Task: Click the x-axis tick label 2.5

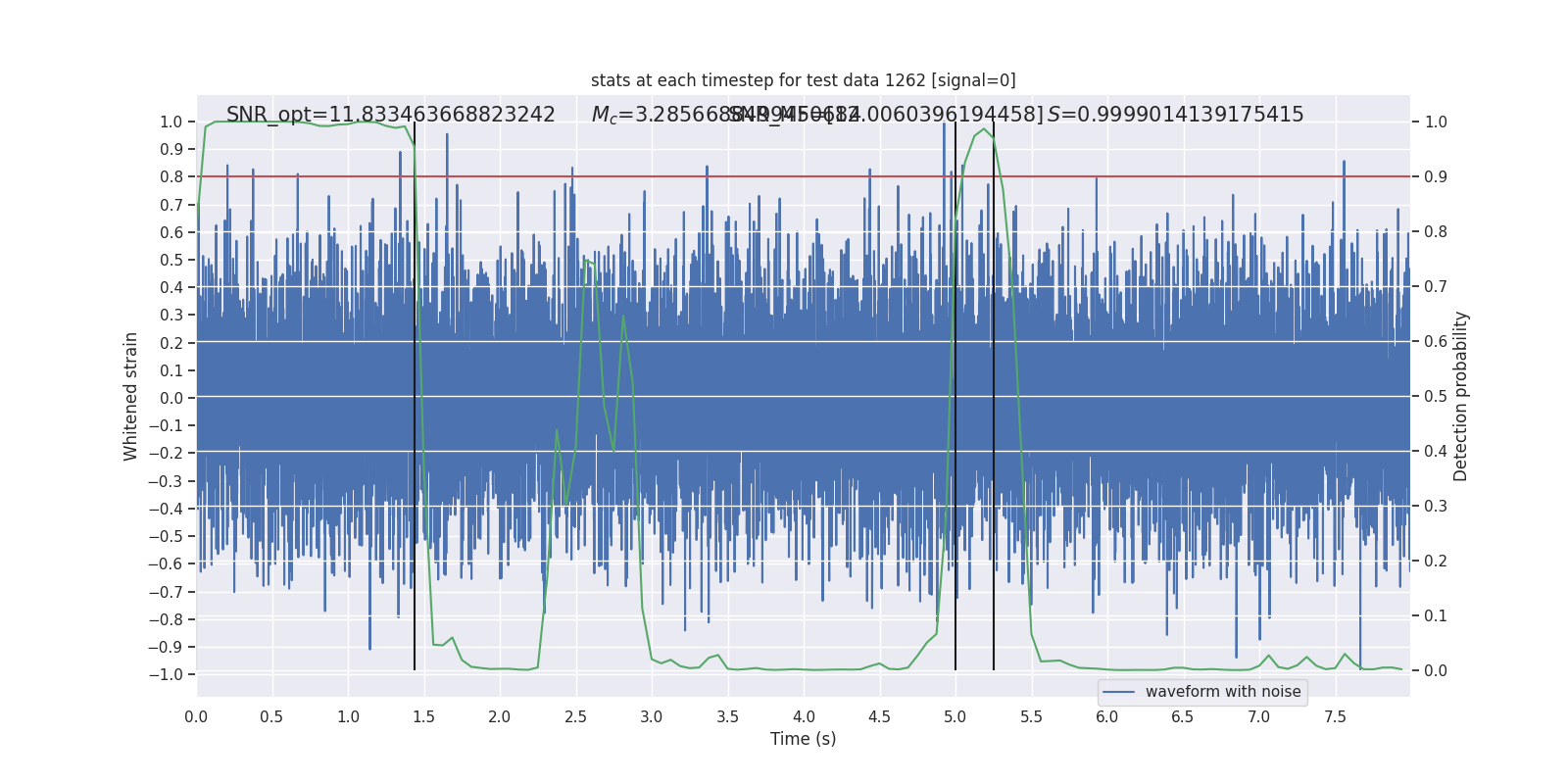Action: (x=575, y=717)
